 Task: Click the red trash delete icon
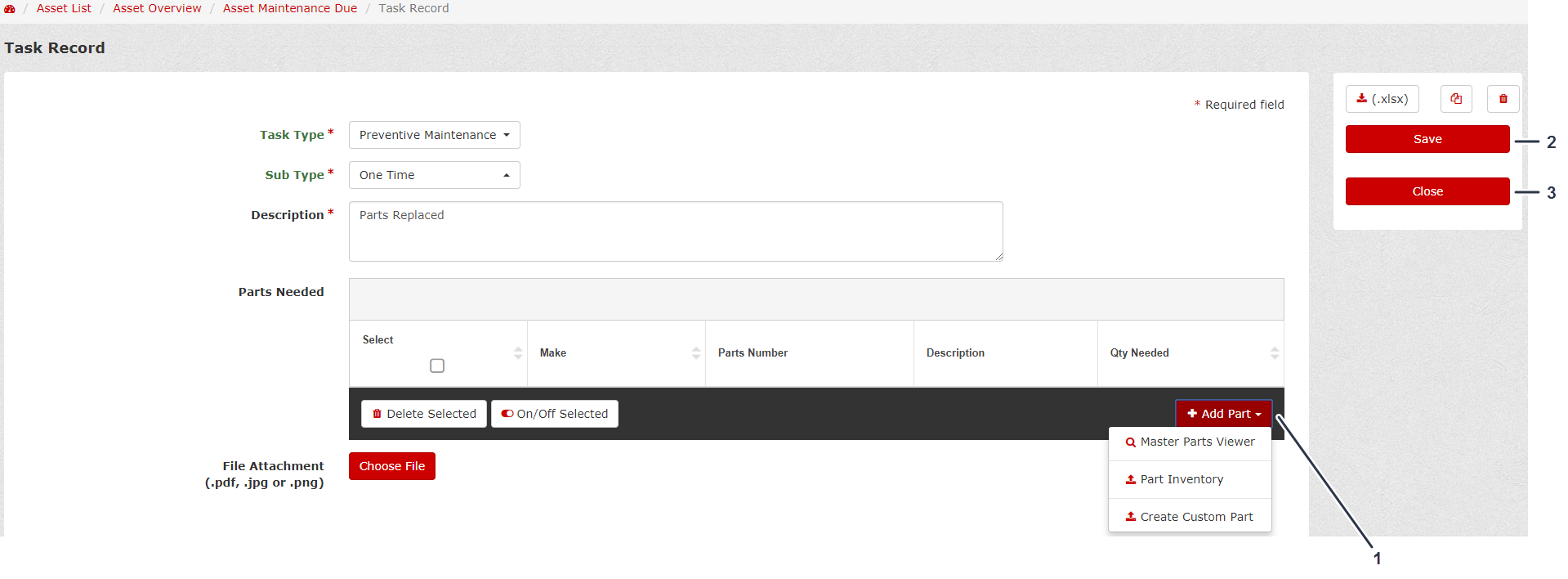click(x=1503, y=99)
